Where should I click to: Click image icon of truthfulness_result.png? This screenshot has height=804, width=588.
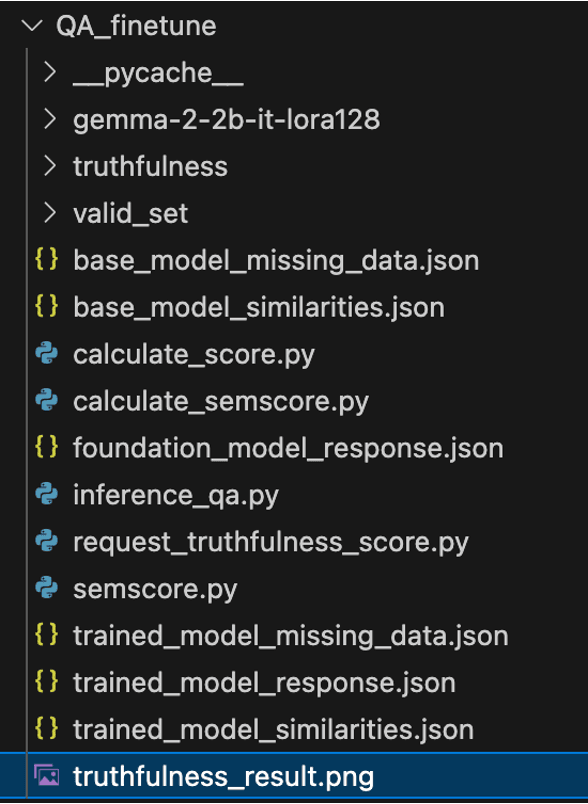(47, 776)
